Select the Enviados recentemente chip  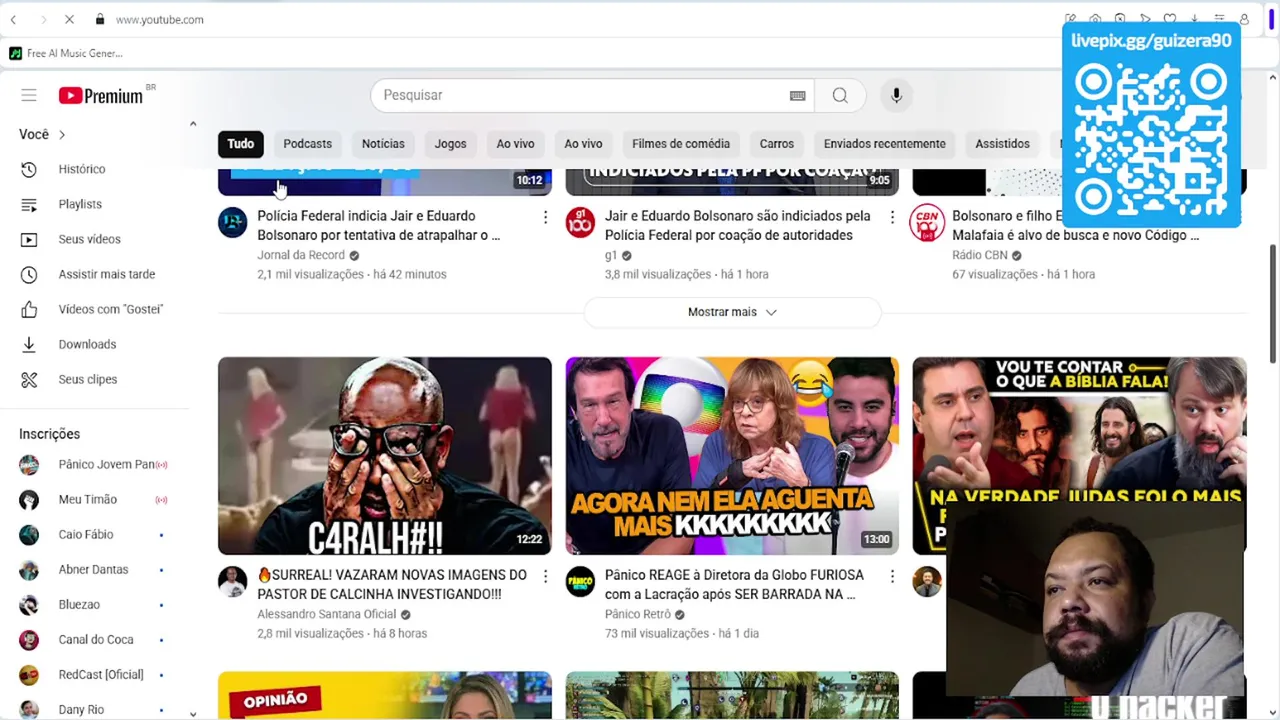coord(885,144)
